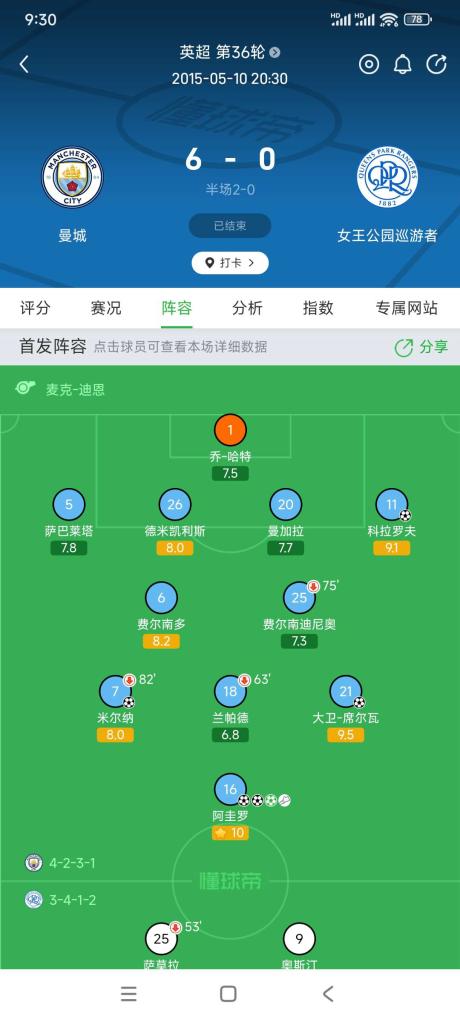The height and width of the screenshot is (1022, 460).
Task: Select goalkeeper 1 乔-哈特 jersey
Action: pyautogui.click(x=230, y=430)
